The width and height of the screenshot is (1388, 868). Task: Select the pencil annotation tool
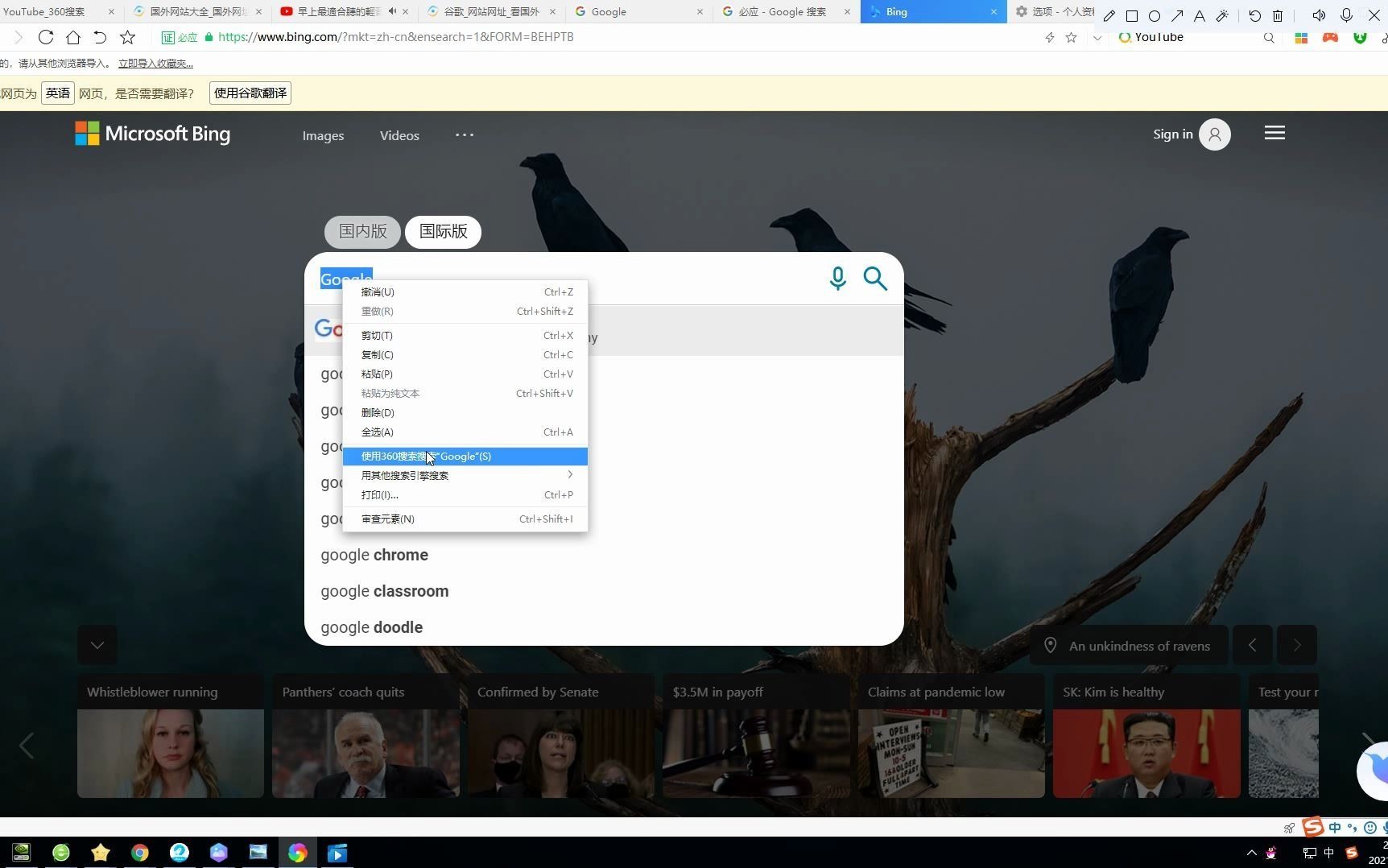tap(1109, 15)
